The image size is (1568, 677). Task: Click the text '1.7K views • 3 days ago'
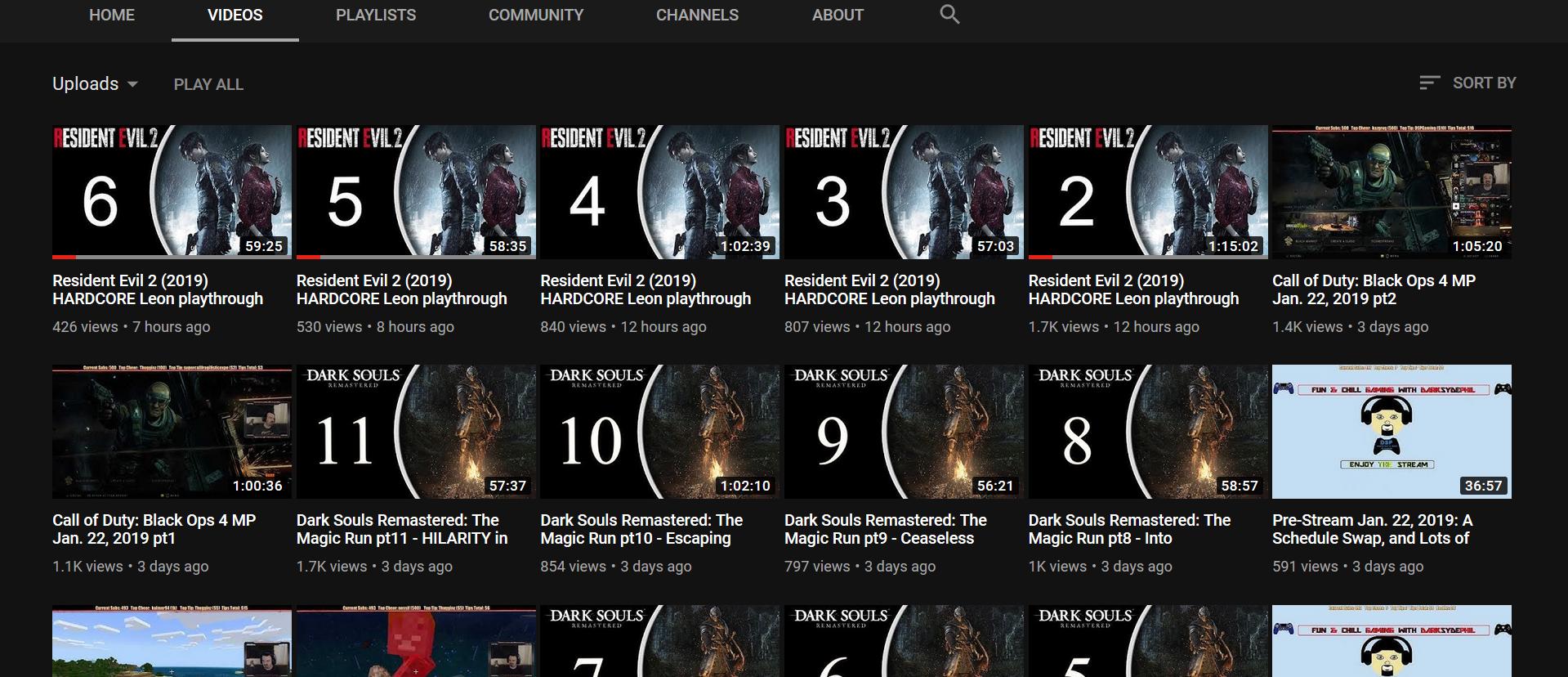(374, 566)
